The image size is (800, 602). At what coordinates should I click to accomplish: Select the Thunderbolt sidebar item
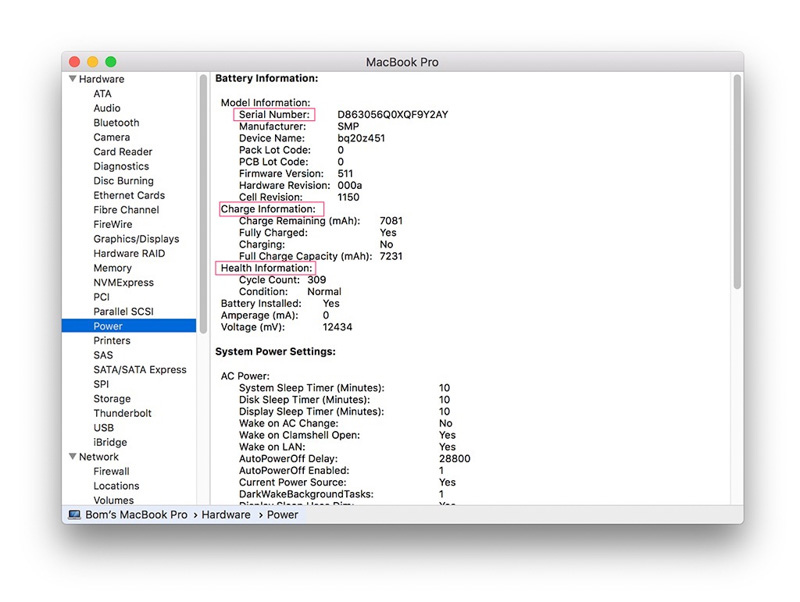click(x=122, y=413)
